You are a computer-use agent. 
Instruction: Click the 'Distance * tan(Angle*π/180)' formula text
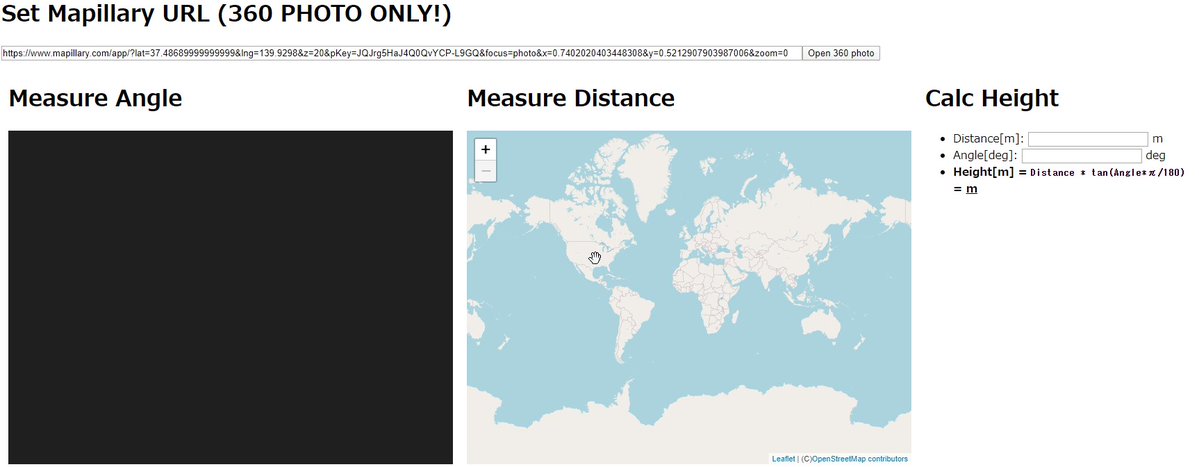(x=1107, y=173)
